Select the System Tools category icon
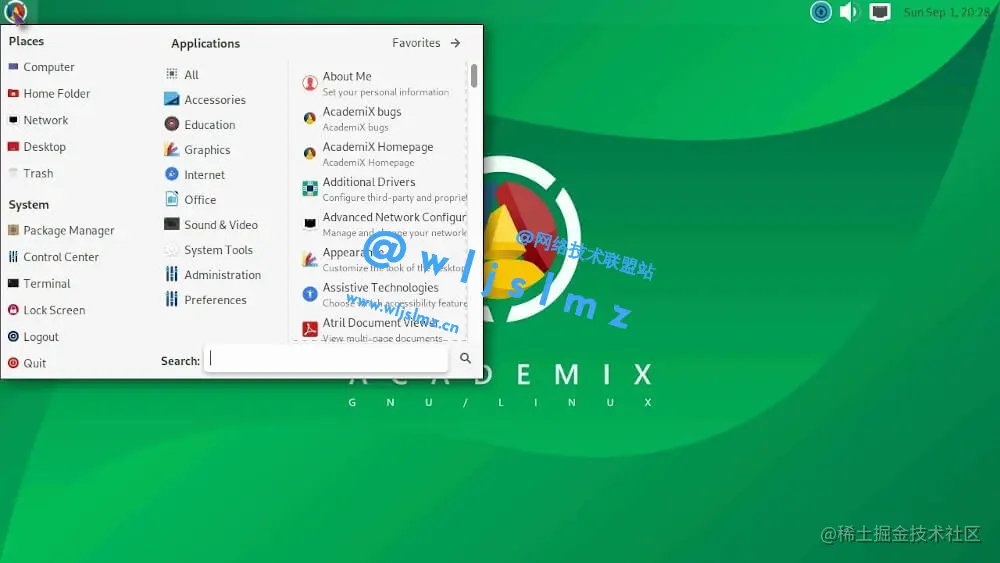 click(172, 249)
